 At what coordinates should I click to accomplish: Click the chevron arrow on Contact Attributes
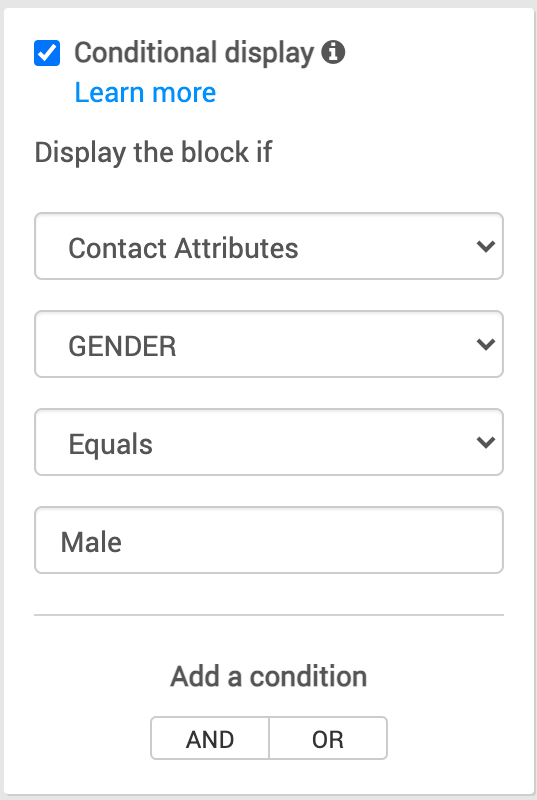[x=485, y=246]
